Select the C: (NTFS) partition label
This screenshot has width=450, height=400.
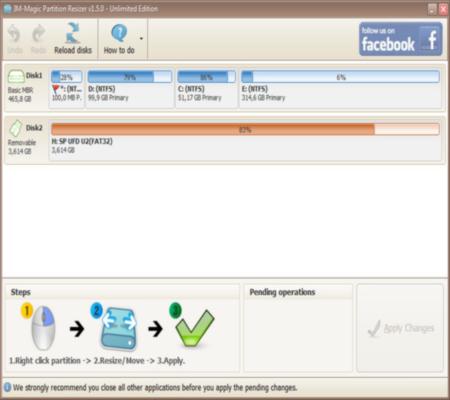coord(191,89)
